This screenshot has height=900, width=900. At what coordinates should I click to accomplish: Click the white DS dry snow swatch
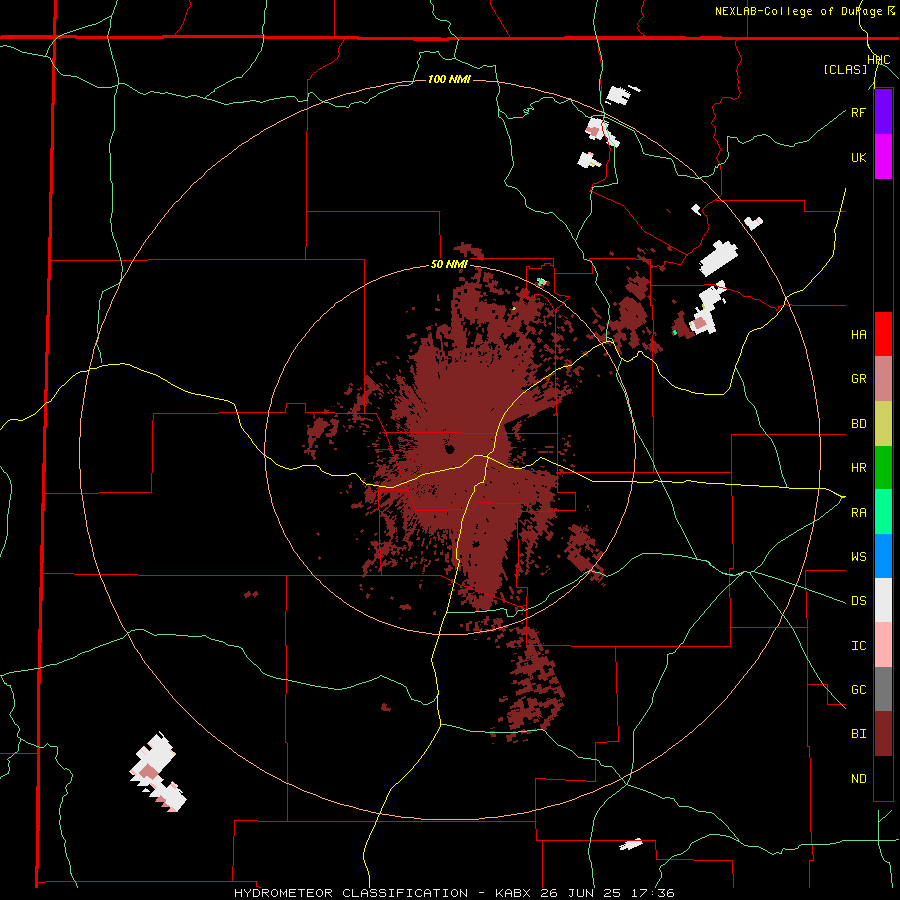click(883, 600)
